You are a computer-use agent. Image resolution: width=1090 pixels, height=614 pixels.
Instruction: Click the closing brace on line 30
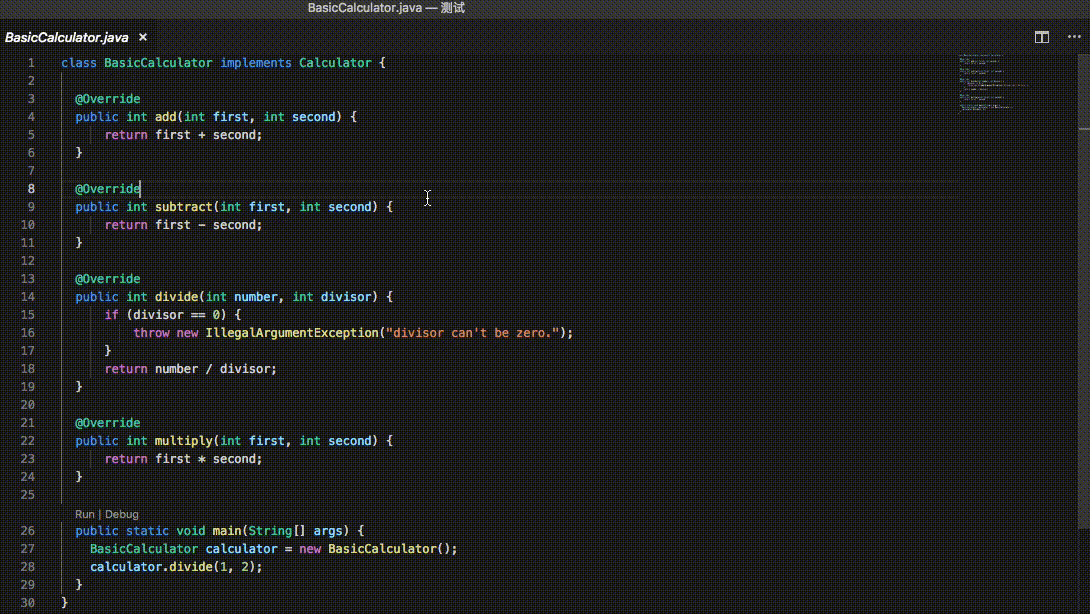[x=65, y=603]
